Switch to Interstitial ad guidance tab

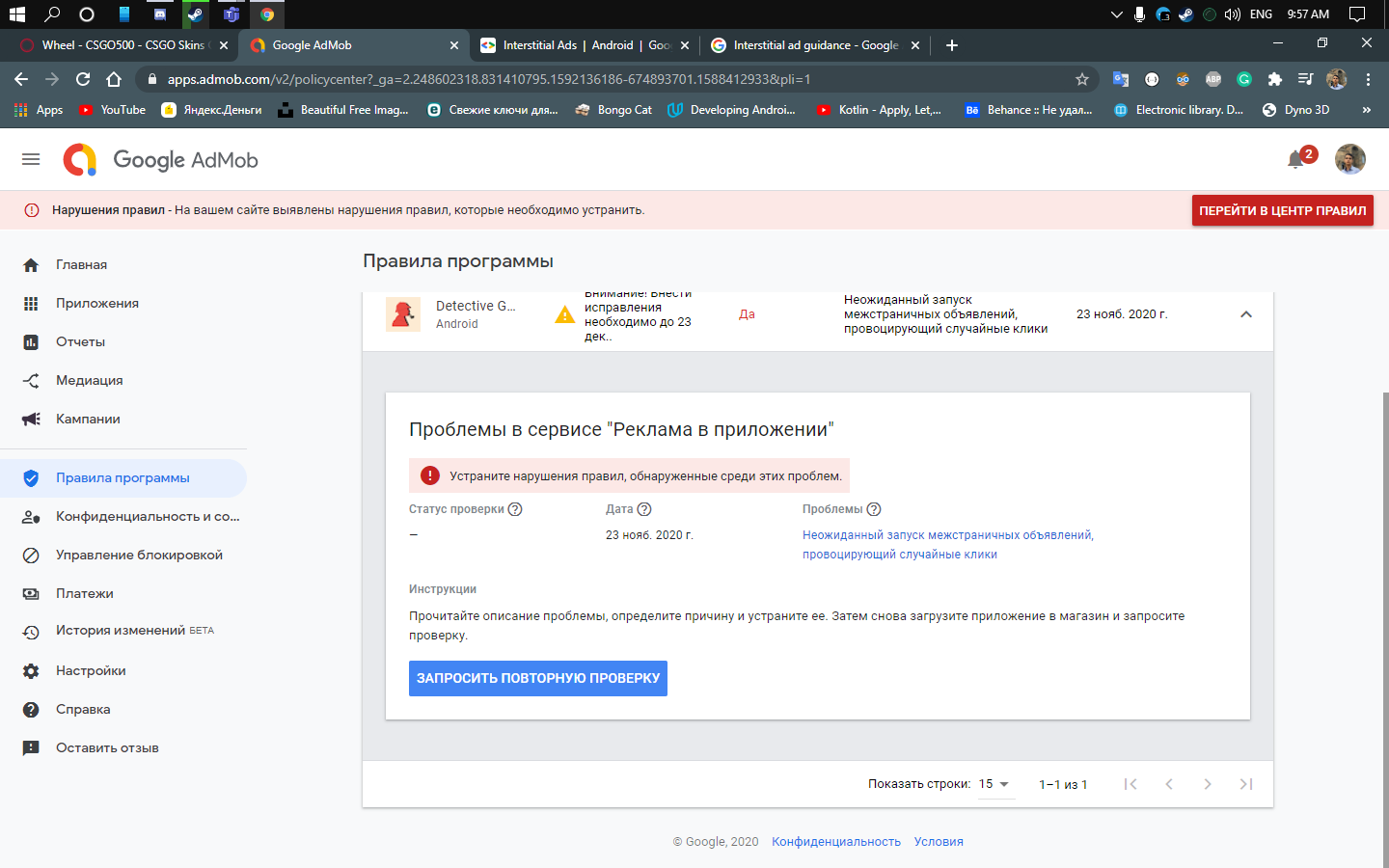[x=815, y=45]
